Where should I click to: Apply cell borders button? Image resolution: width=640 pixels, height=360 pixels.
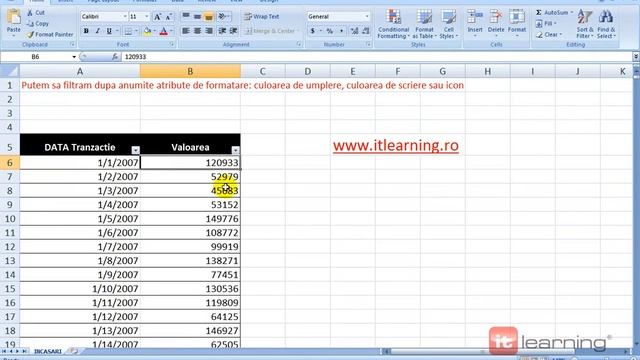click(x=128, y=31)
